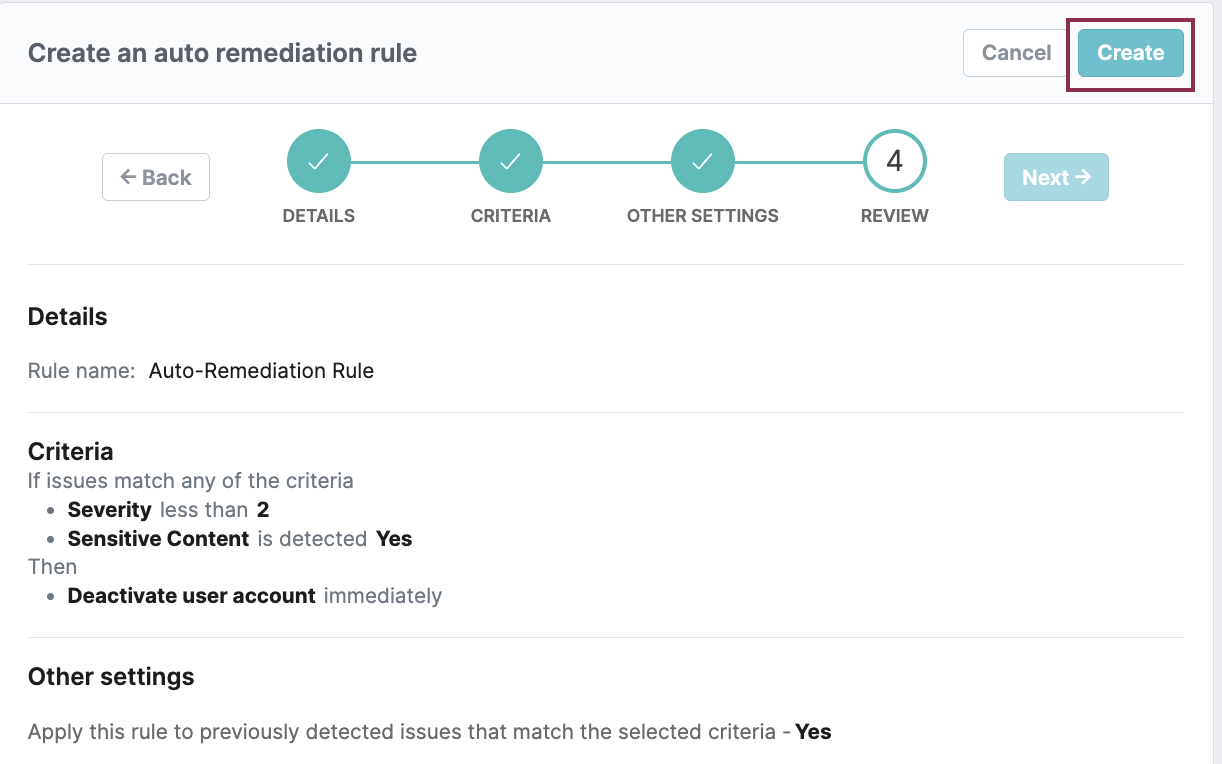Viewport: 1222px width, 764px height.
Task: Click the Deactivate user account action line
Action: (254, 596)
